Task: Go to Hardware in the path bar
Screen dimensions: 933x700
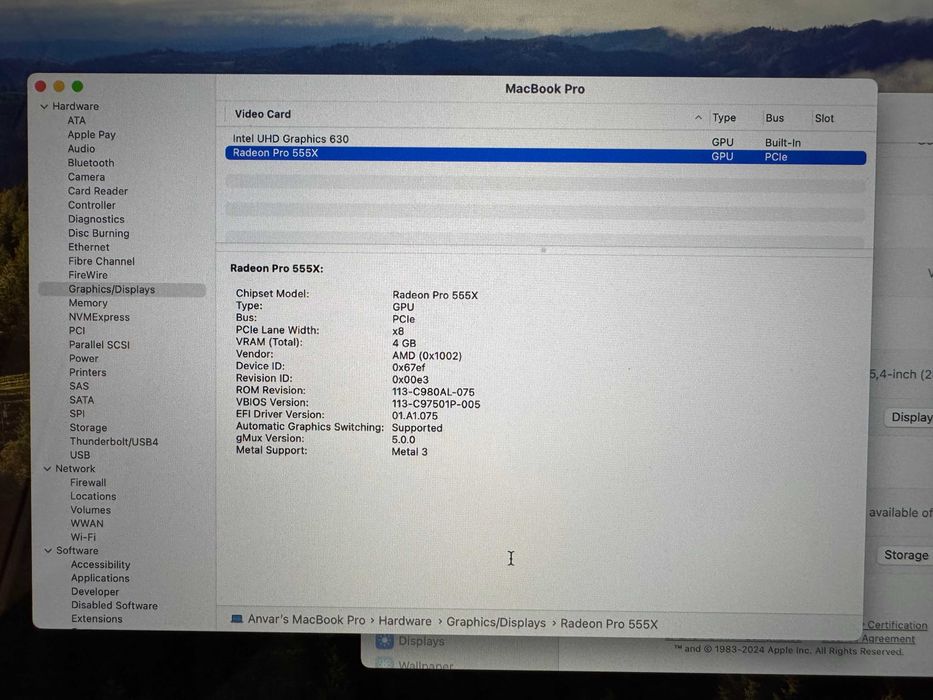Action: click(x=405, y=621)
